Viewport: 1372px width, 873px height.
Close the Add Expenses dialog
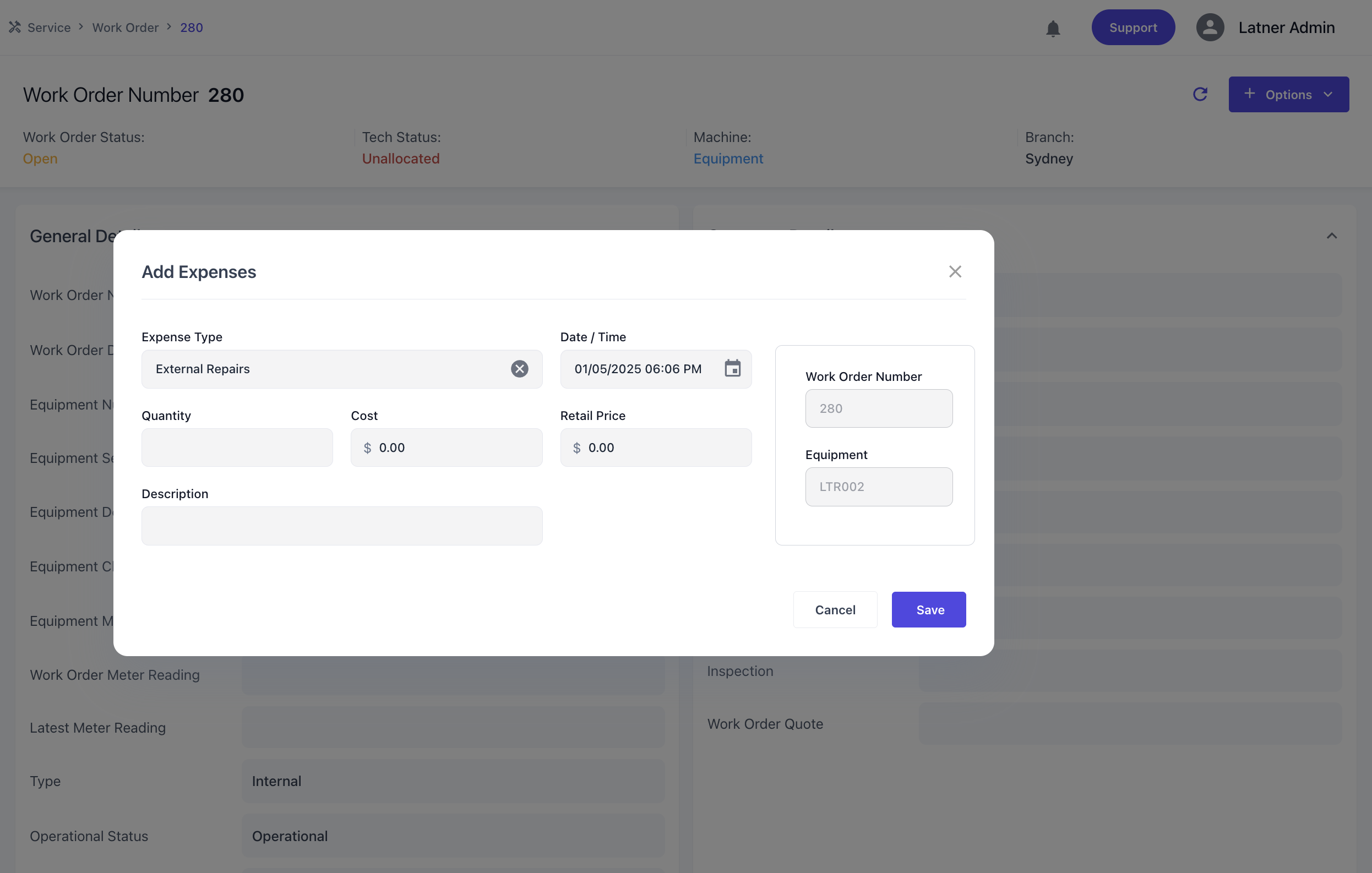point(955,271)
